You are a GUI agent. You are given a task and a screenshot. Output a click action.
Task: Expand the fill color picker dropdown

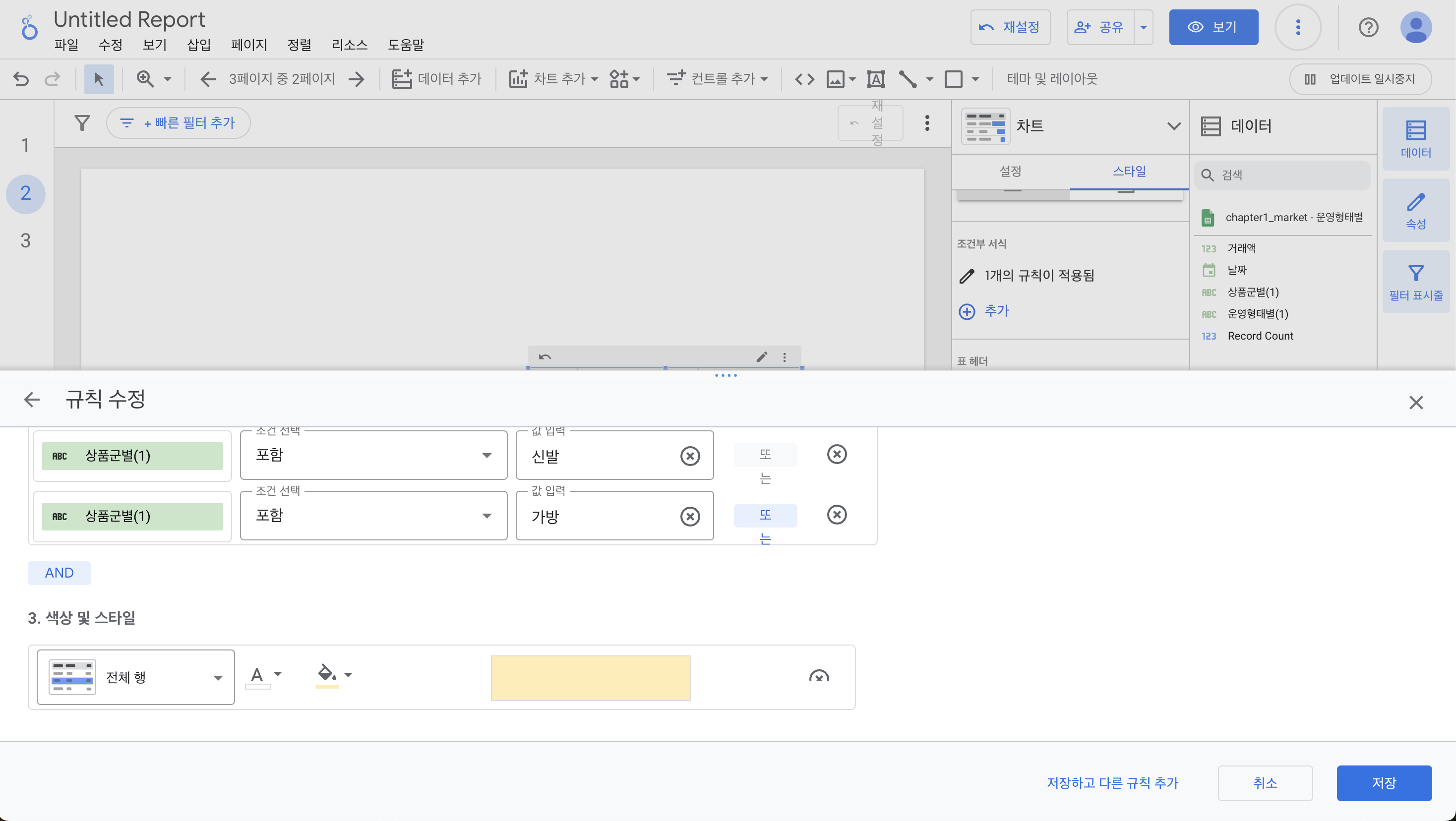pos(348,674)
